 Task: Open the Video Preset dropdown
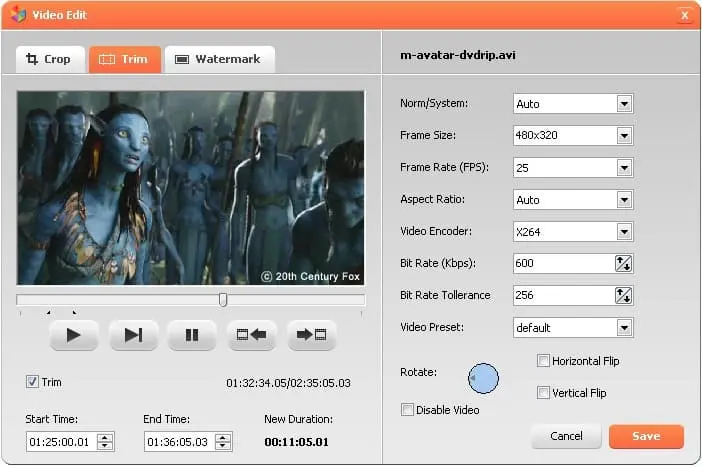(624, 328)
